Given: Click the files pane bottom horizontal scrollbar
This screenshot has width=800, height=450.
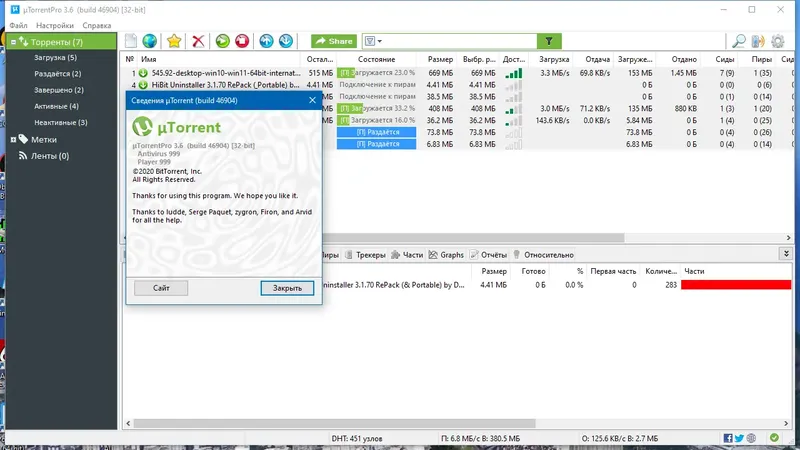Looking at the screenshot, I should (x=335, y=423).
